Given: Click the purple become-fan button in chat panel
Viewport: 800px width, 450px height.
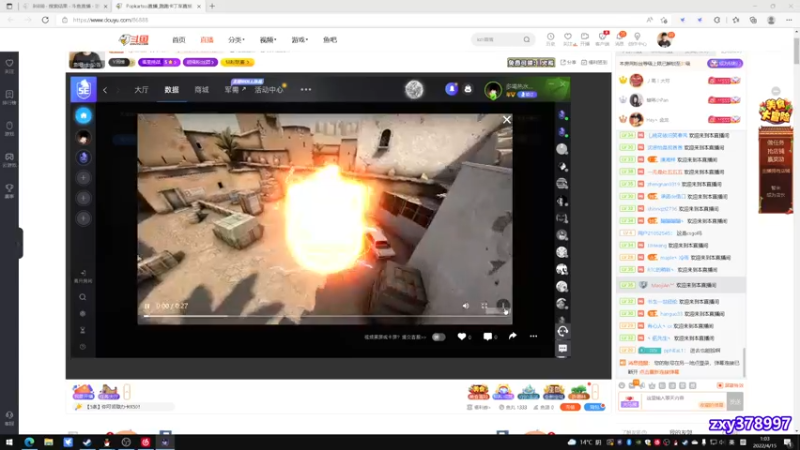Looking at the screenshot, I should (x=724, y=63).
